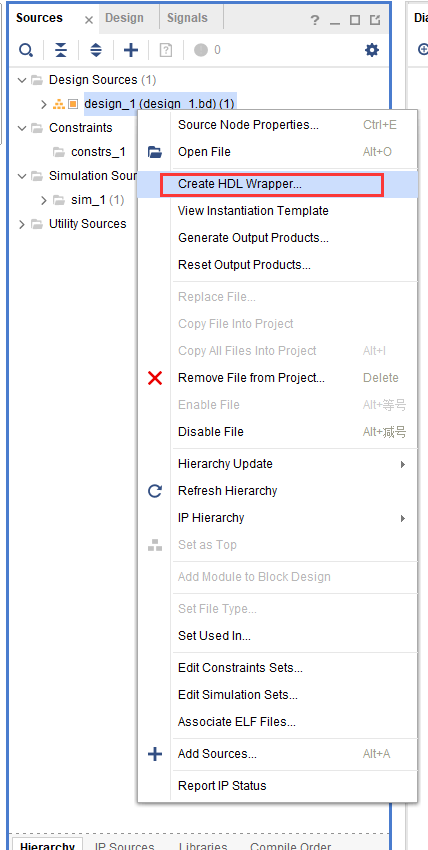
Task: Click the Refresh Hierarchy icon
Action: pyautogui.click(x=155, y=491)
